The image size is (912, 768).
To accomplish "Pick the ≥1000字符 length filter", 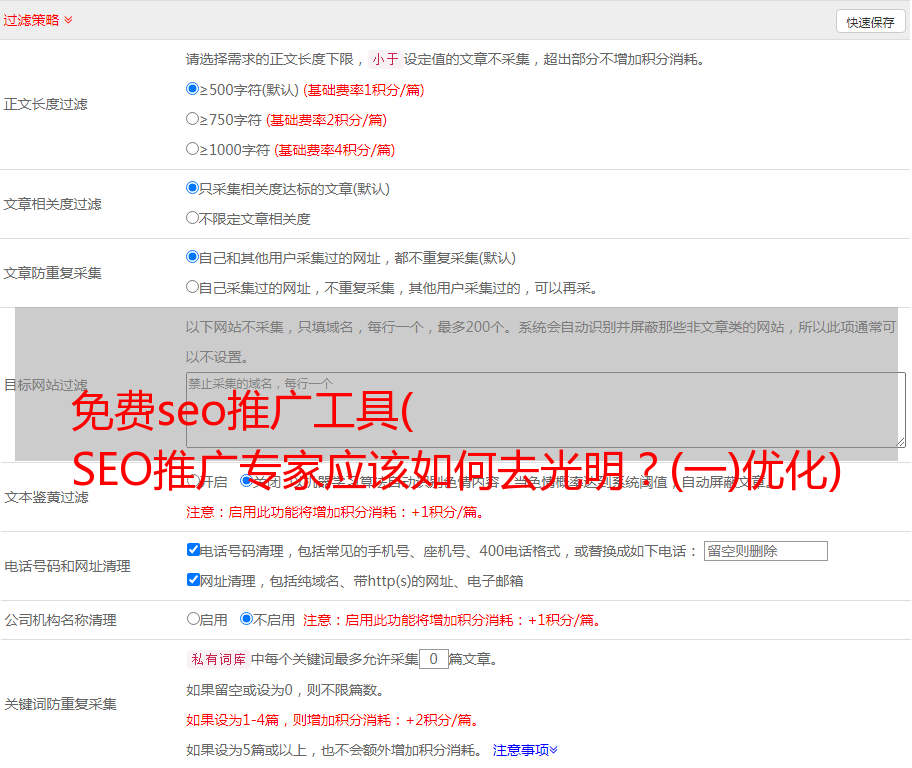I will click(x=193, y=149).
